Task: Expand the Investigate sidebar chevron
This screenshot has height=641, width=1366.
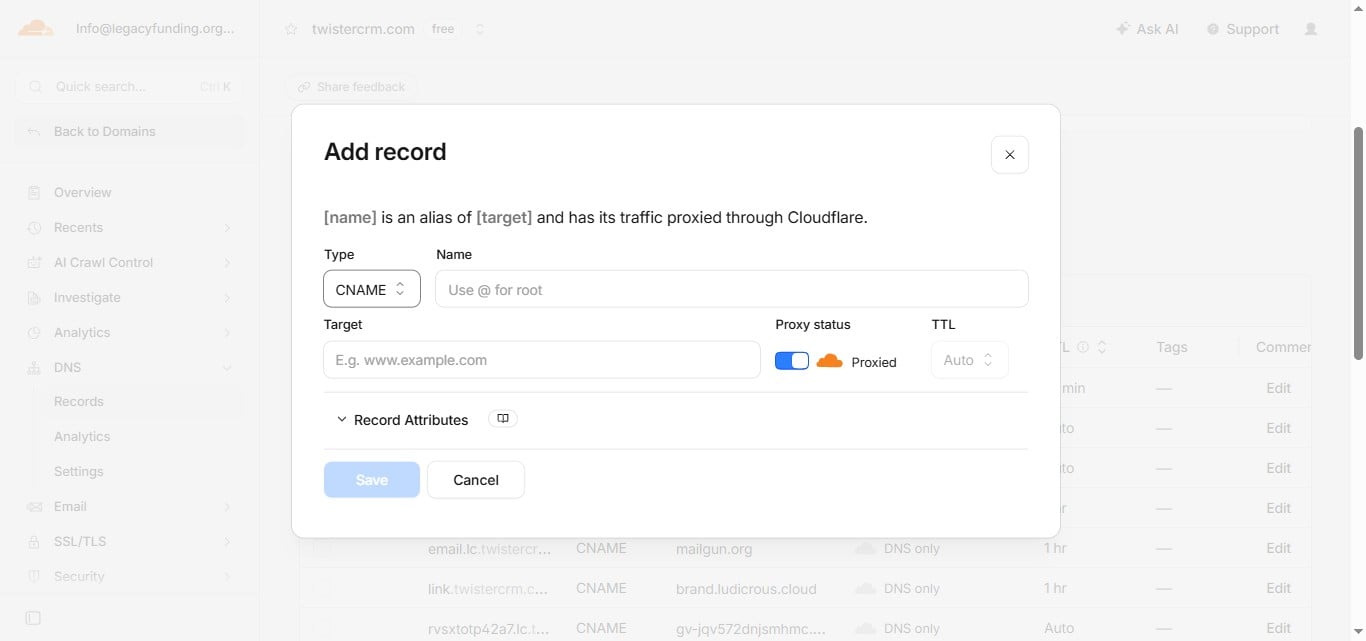Action: pos(227,298)
